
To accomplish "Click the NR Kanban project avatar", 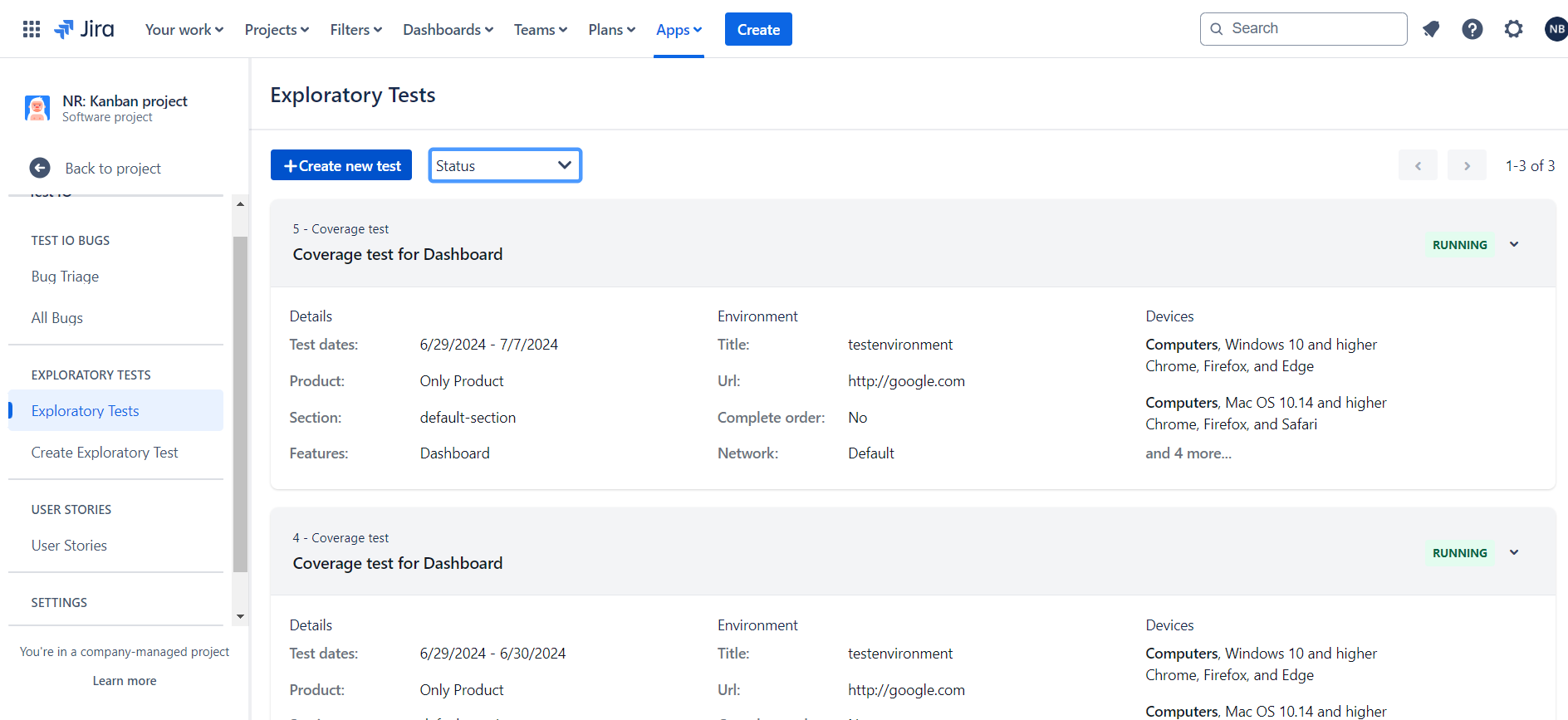I will coord(37,108).
